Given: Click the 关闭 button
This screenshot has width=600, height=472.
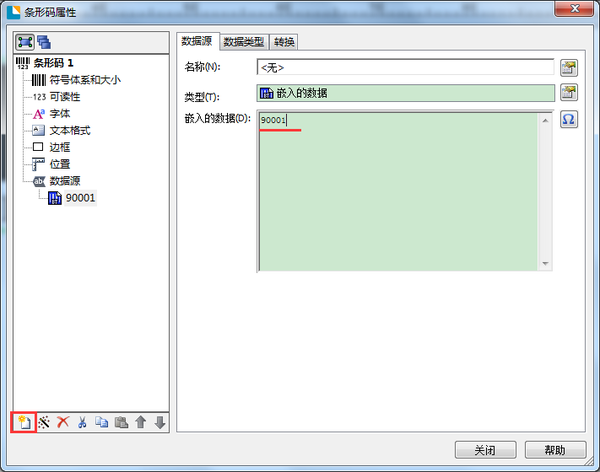Looking at the screenshot, I should [485, 450].
